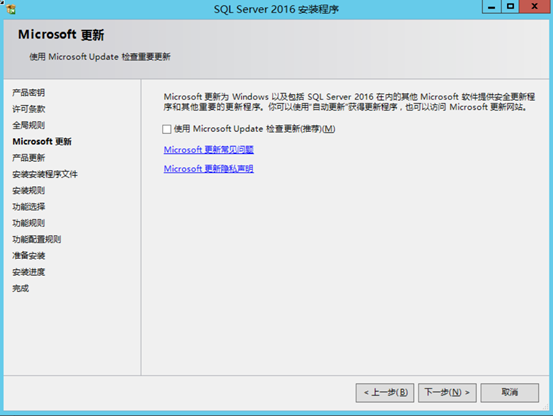
Task: Minimize the SQL Server 2016 setup window
Action: tap(492, 7)
